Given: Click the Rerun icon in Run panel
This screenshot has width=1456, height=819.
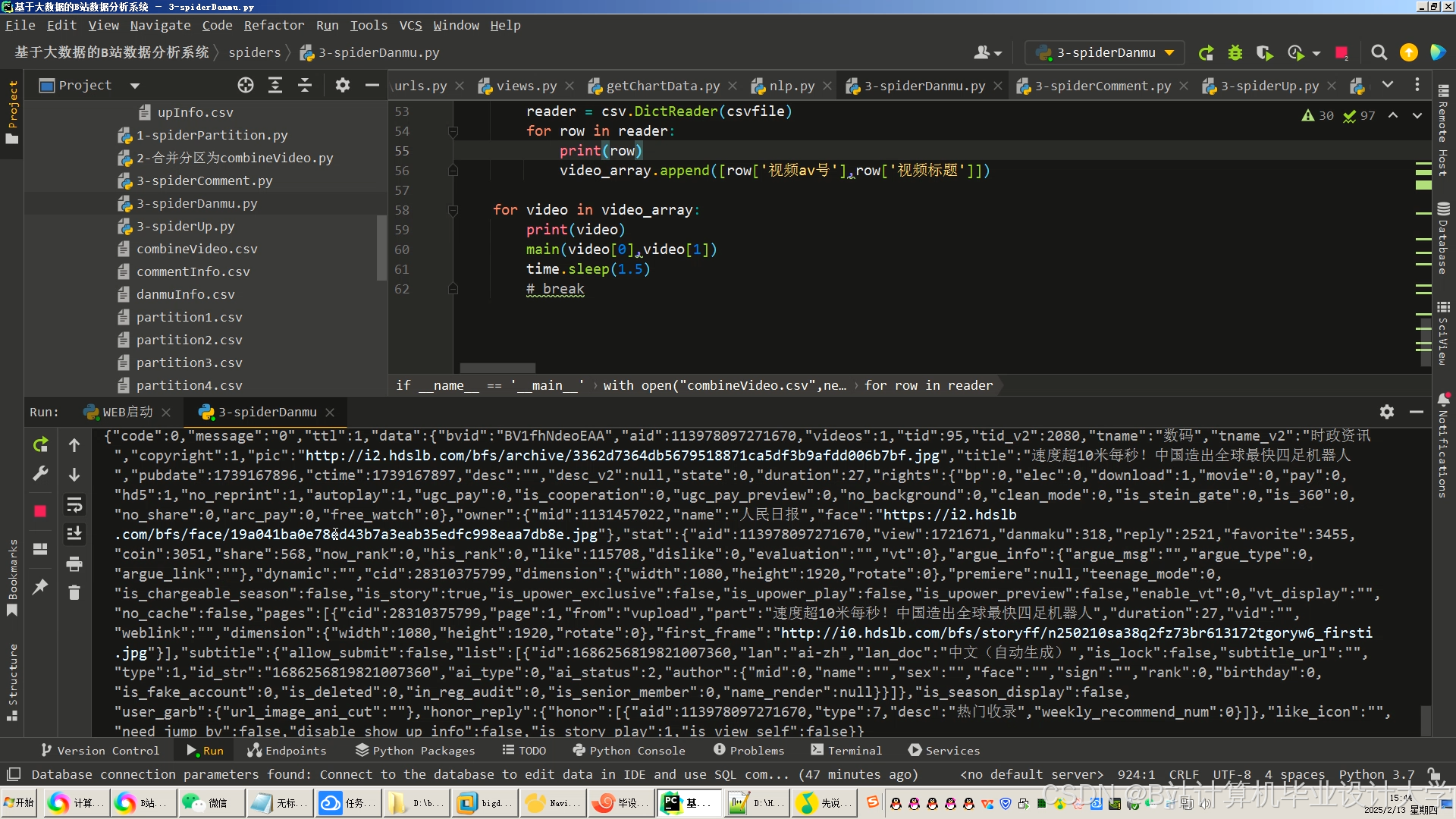Looking at the screenshot, I should [40, 445].
